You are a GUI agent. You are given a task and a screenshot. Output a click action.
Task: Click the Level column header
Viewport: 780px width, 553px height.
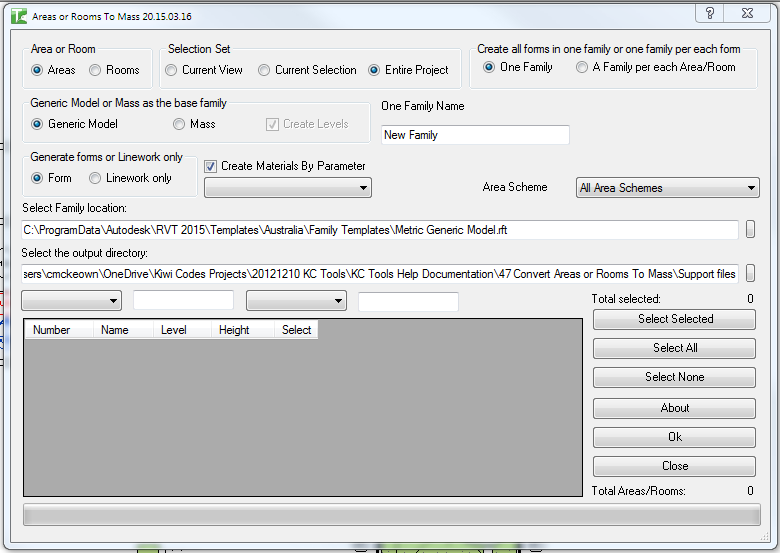(x=174, y=330)
